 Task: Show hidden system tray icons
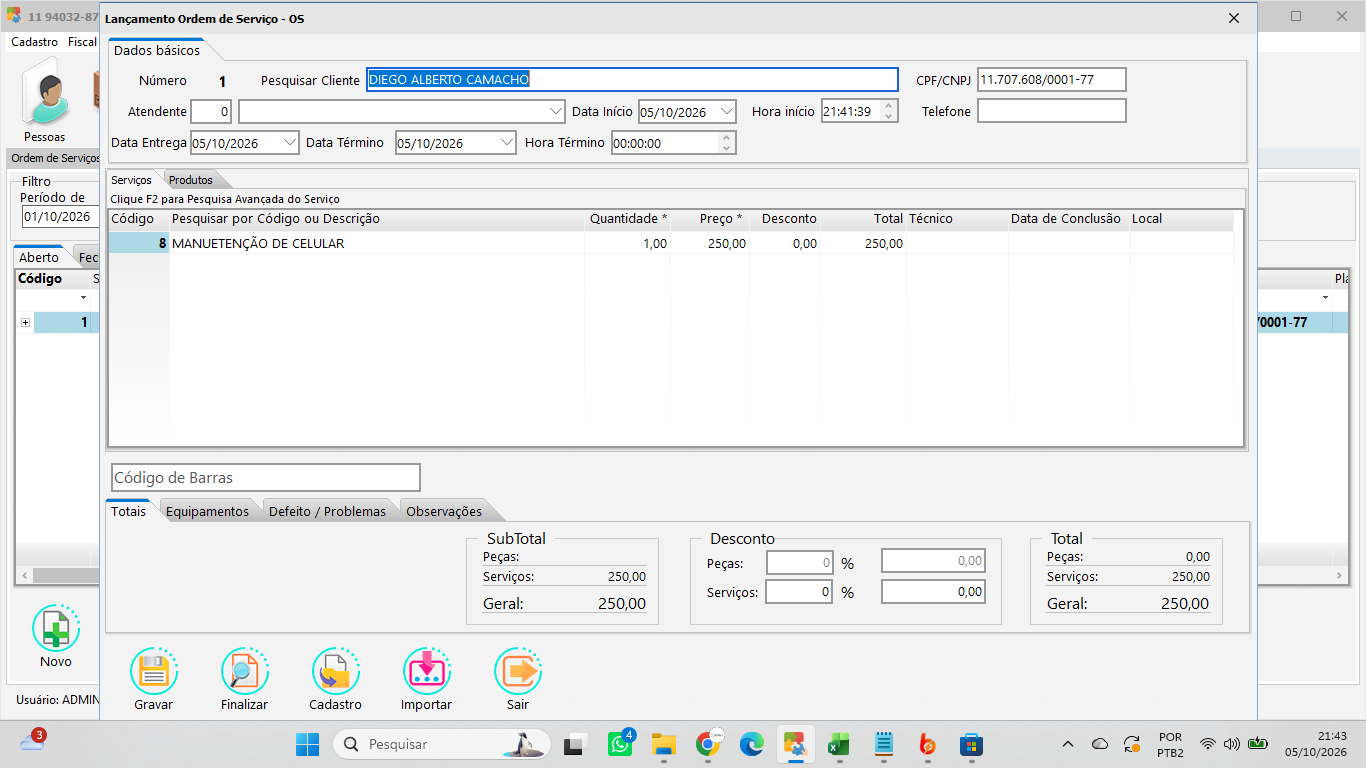click(x=1068, y=744)
